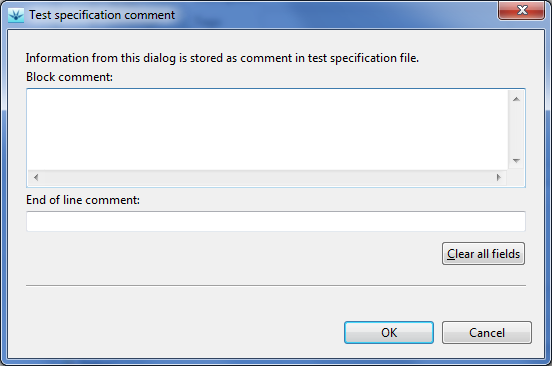Focus the End of line comment field
The width and height of the screenshot is (552, 366).
276,221
